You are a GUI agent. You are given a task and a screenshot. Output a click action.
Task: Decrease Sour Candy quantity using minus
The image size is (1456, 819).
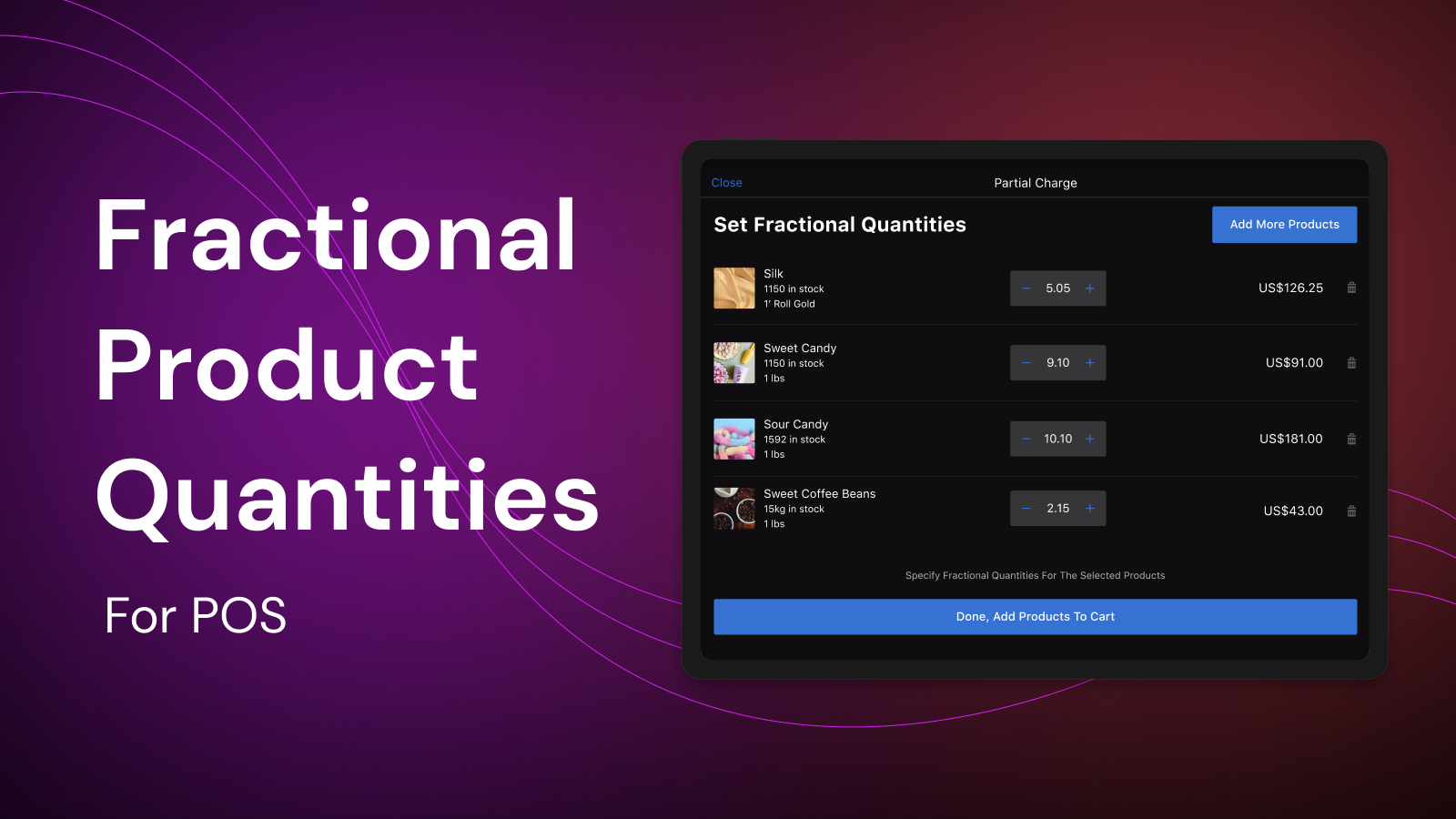click(x=1026, y=439)
